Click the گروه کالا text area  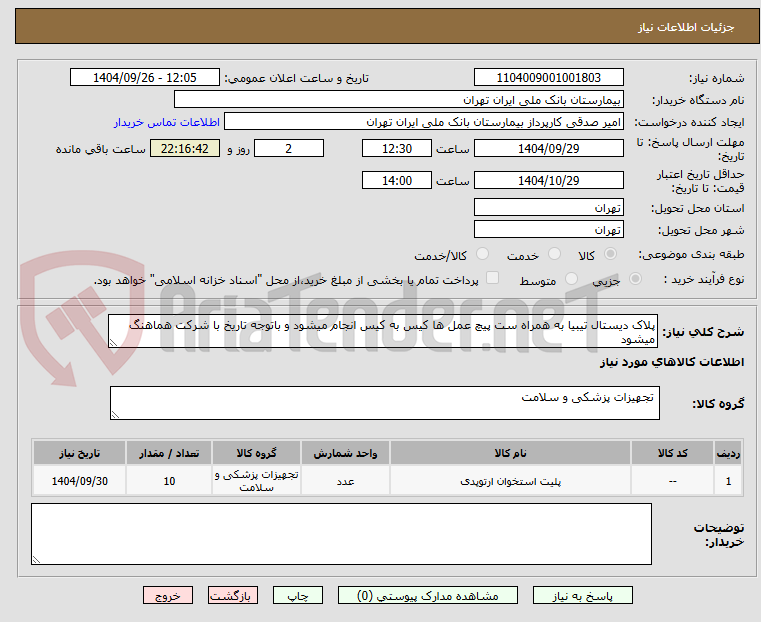[x=385, y=403]
